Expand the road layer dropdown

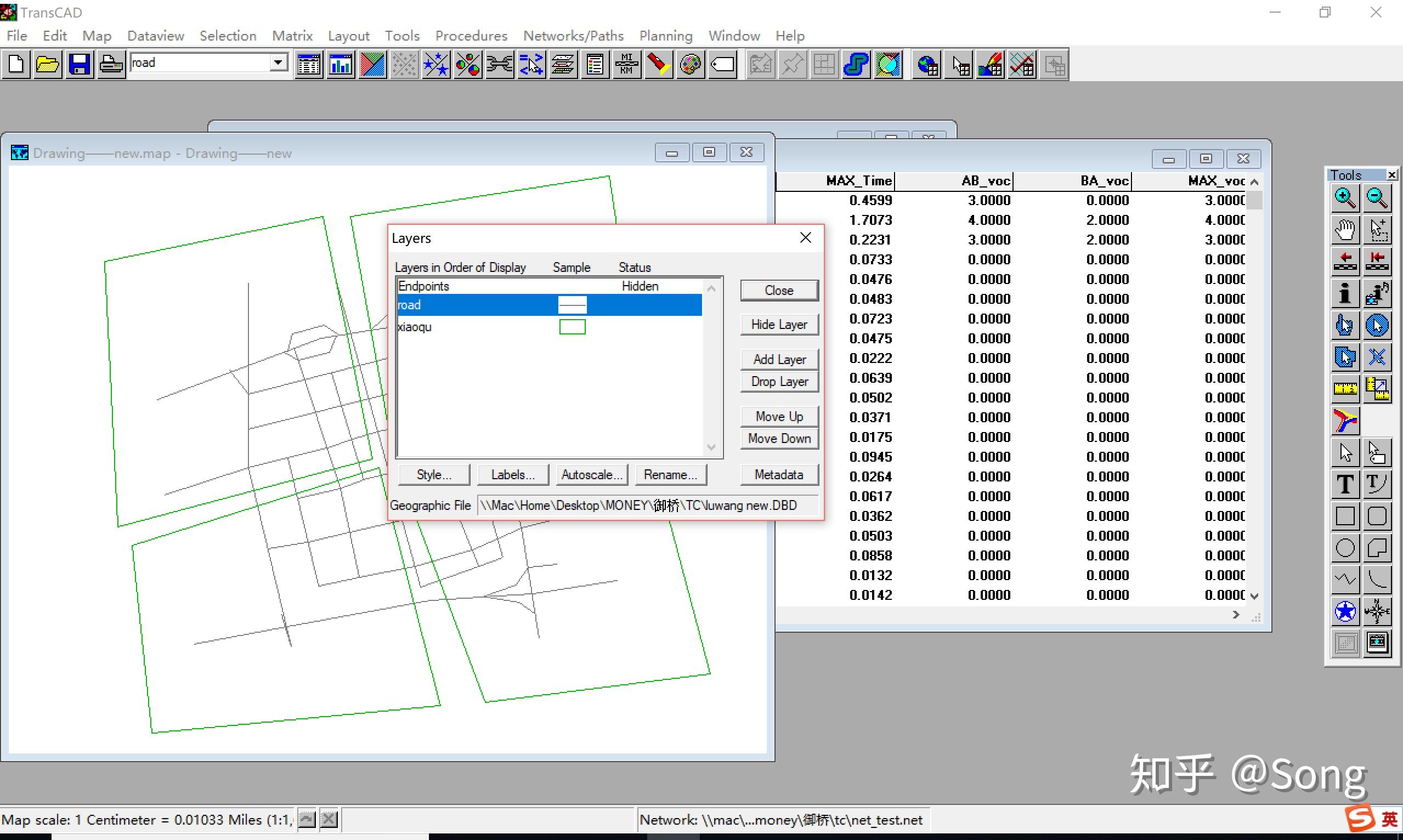click(x=278, y=63)
